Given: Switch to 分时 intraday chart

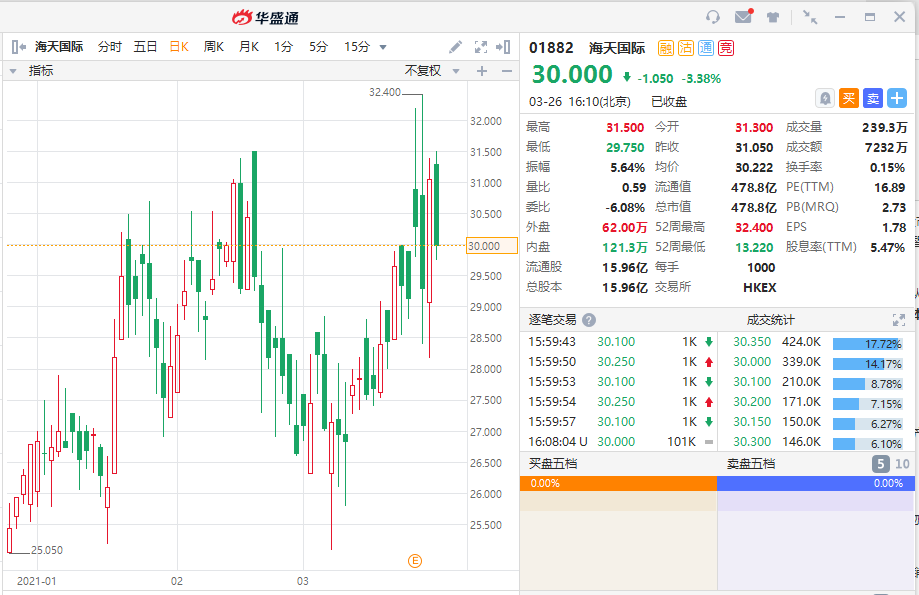Looking at the screenshot, I should (x=109, y=47).
